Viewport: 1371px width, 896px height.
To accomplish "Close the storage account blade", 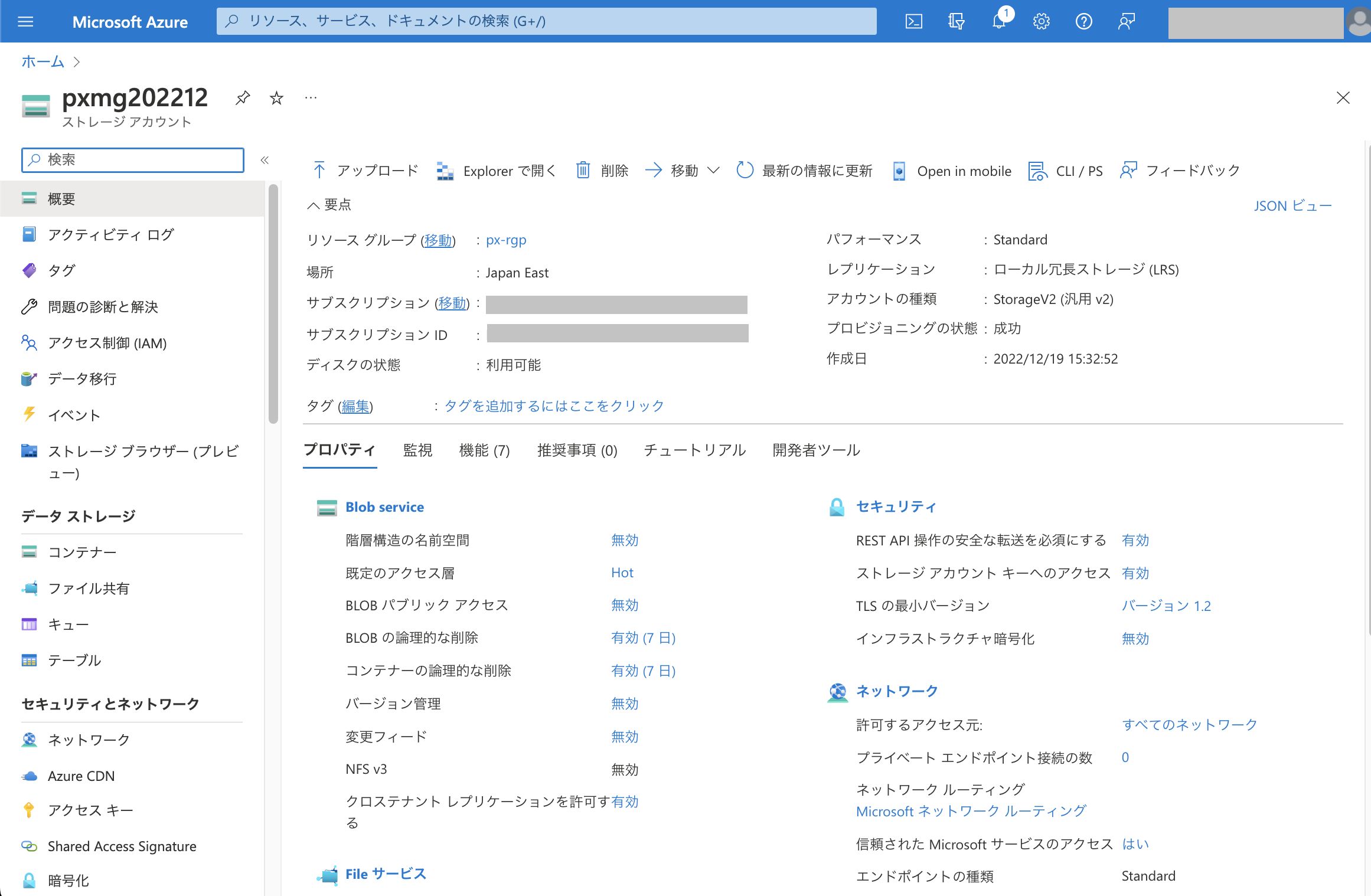I will tap(1343, 97).
